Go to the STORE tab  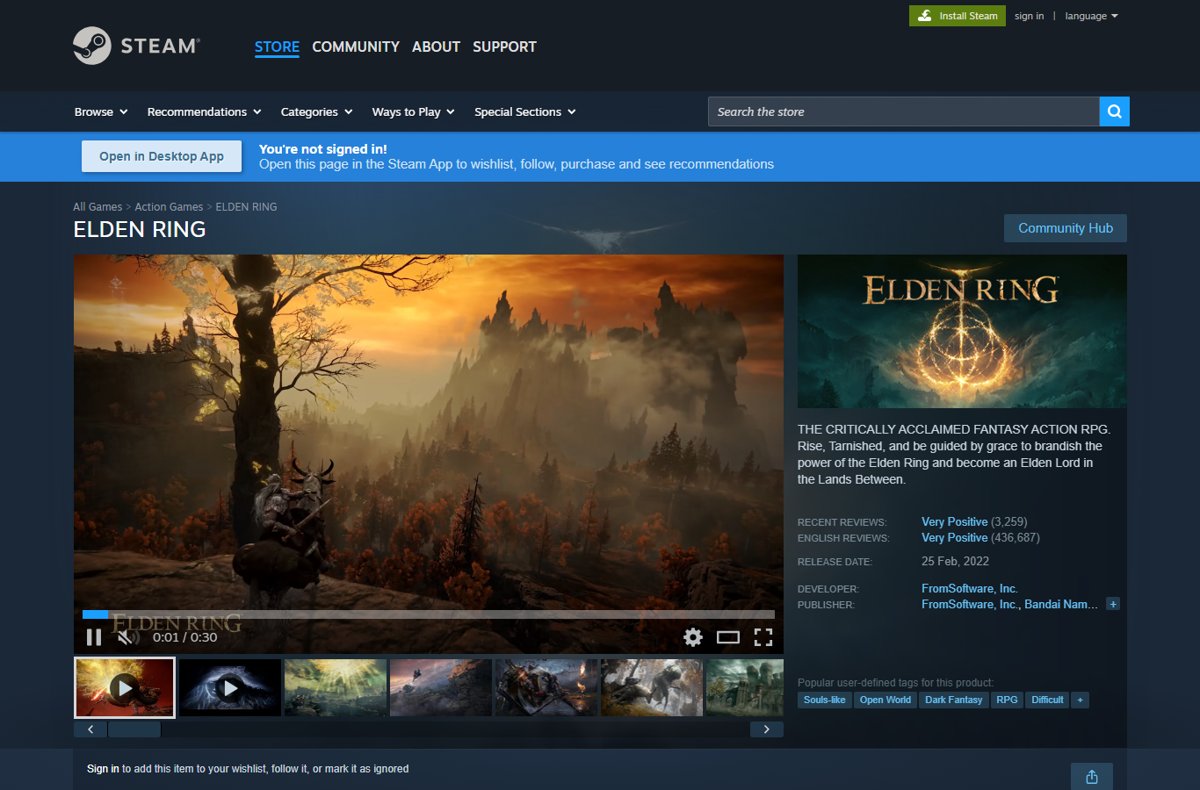[277, 47]
